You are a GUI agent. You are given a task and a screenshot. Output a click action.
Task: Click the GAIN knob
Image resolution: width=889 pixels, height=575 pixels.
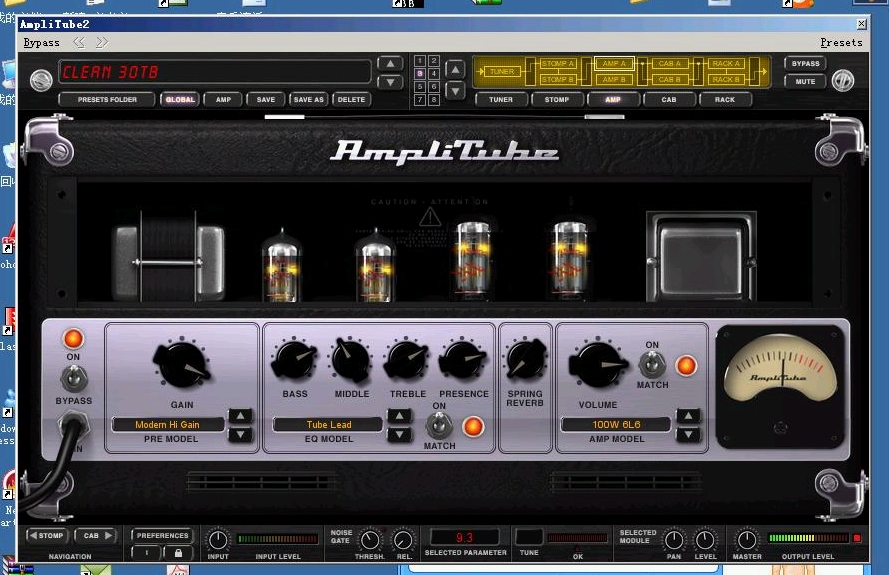click(x=181, y=365)
